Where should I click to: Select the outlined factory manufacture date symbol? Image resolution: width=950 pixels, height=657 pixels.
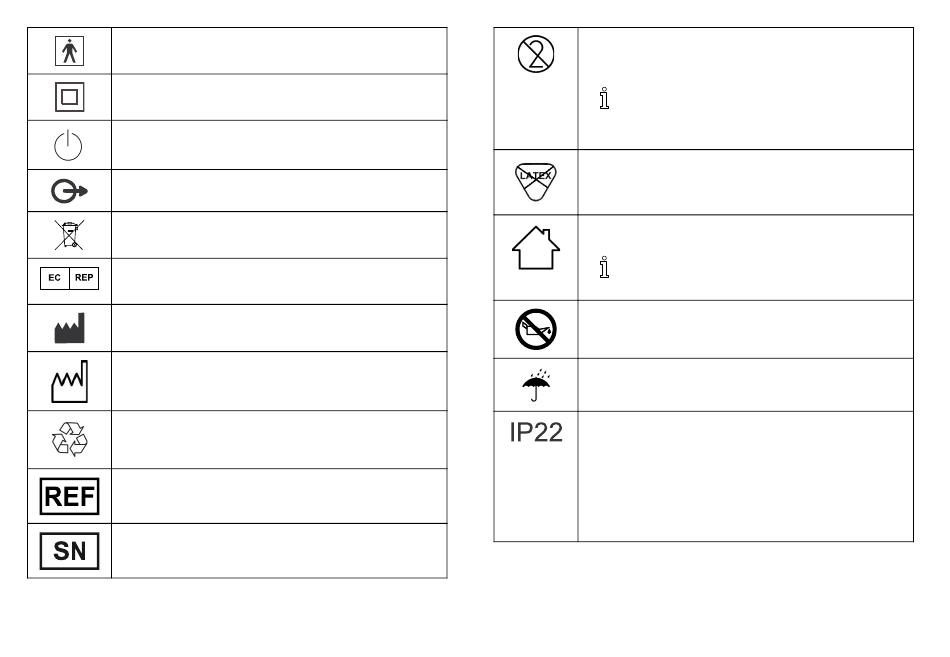(x=69, y=380)
